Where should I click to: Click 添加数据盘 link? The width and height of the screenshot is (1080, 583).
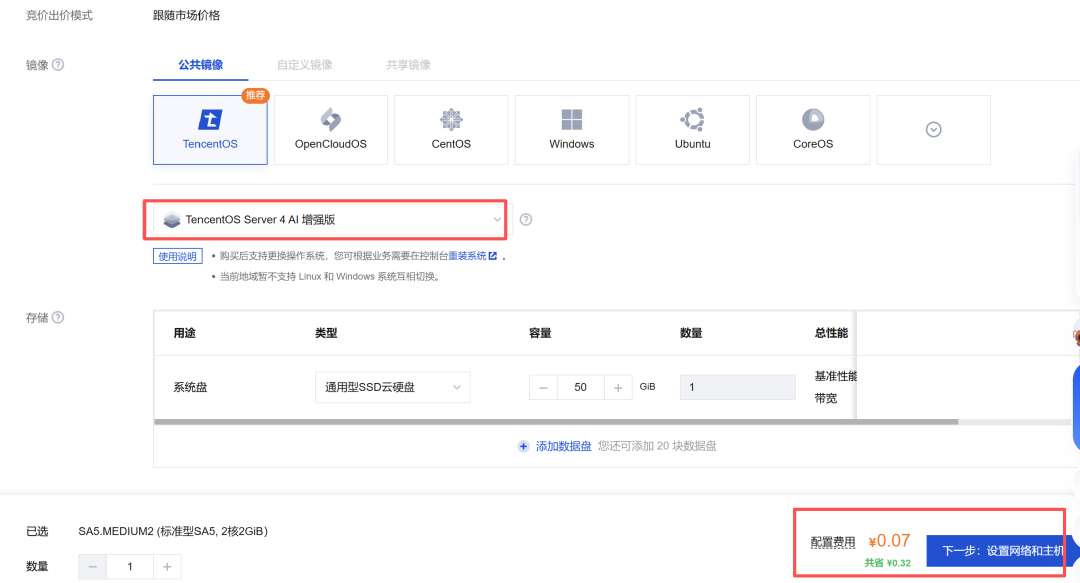[x=563, y=447]
